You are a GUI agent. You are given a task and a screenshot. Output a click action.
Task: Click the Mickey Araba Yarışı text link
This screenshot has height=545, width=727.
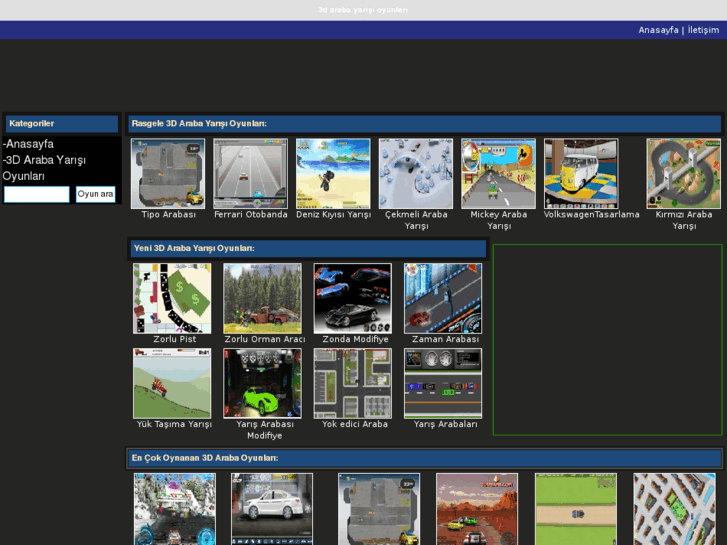(499, 220)
